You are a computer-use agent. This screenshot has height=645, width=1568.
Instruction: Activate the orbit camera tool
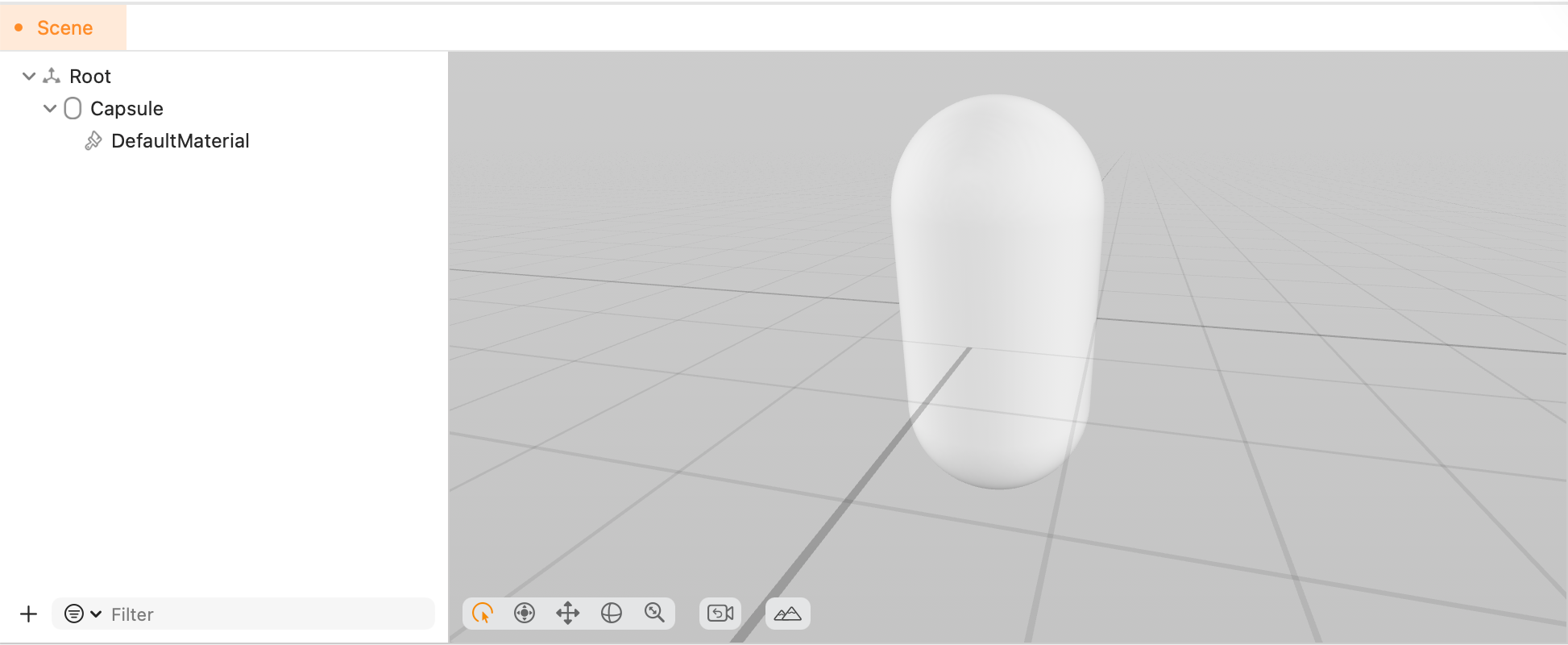(525, 614)
